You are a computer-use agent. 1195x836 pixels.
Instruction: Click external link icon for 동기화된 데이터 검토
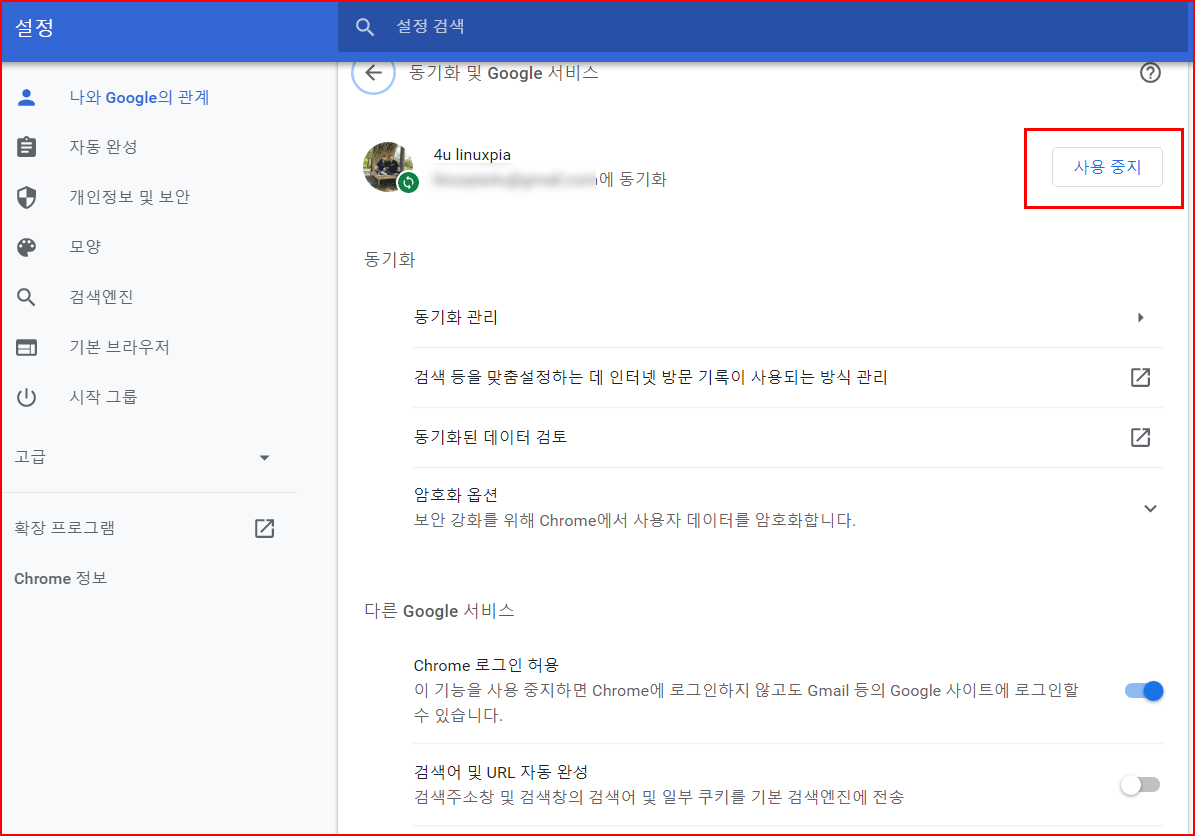coord(1140,437)
